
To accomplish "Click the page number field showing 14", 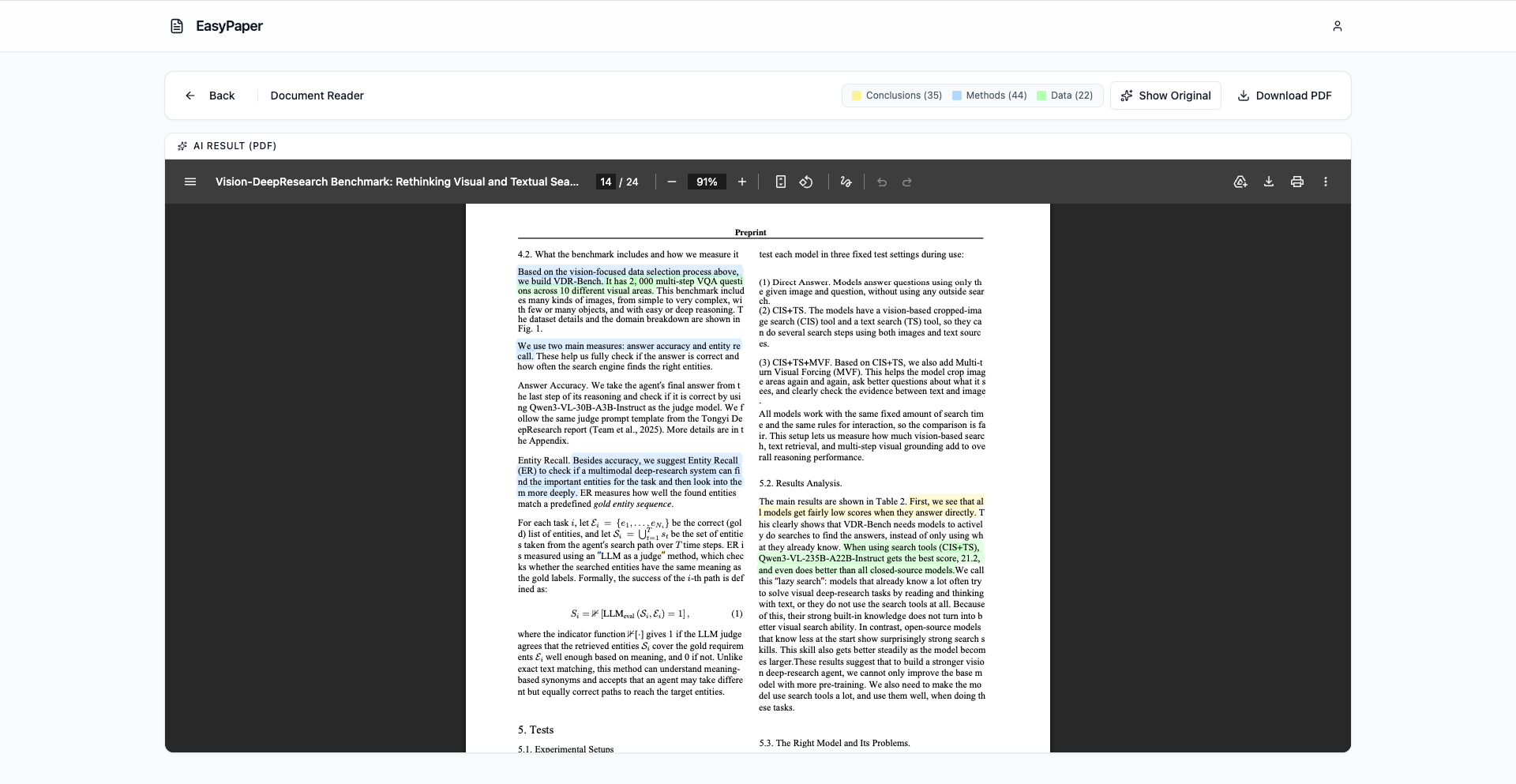I will 606,182.
